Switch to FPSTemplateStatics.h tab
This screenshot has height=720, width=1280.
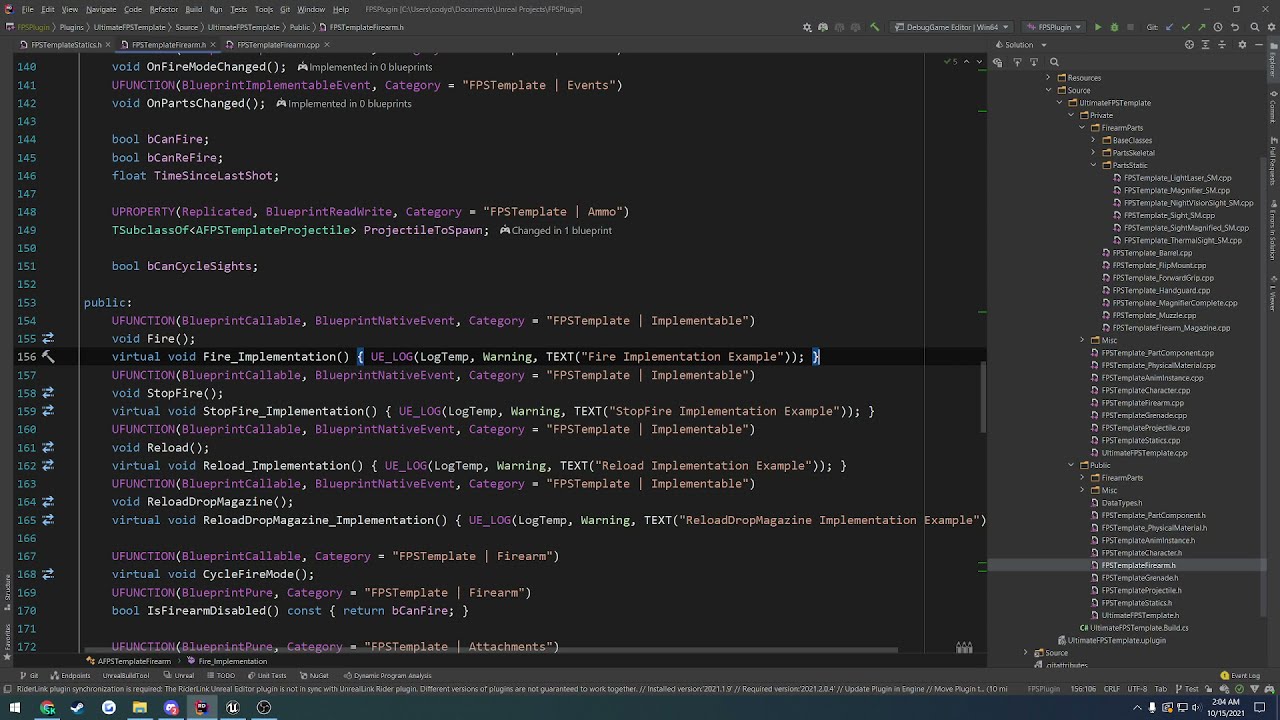(66, 45)
